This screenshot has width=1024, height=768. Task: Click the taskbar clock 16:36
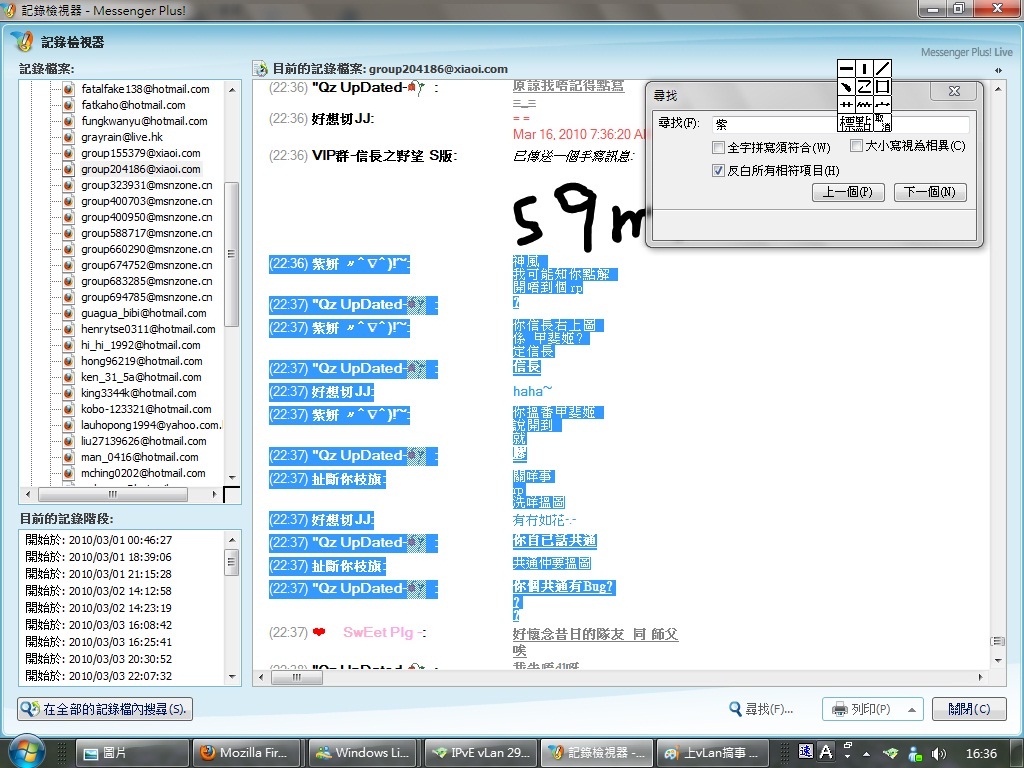[981, 753]
